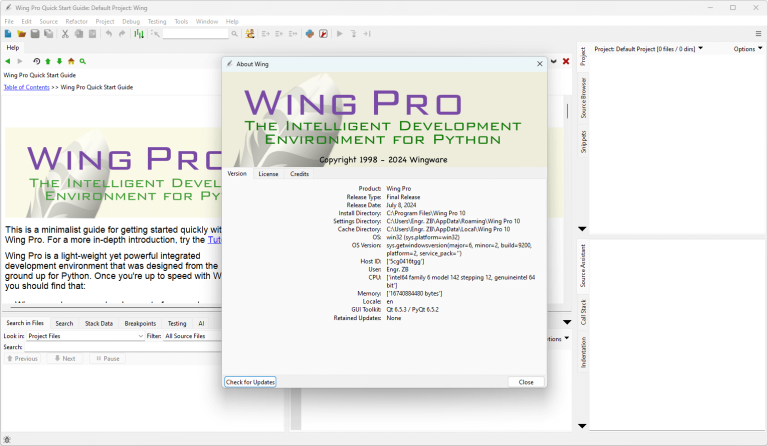Click the Check for Updates button
Viewport: 768px width, 446px height.
click(x=250, y=382)
